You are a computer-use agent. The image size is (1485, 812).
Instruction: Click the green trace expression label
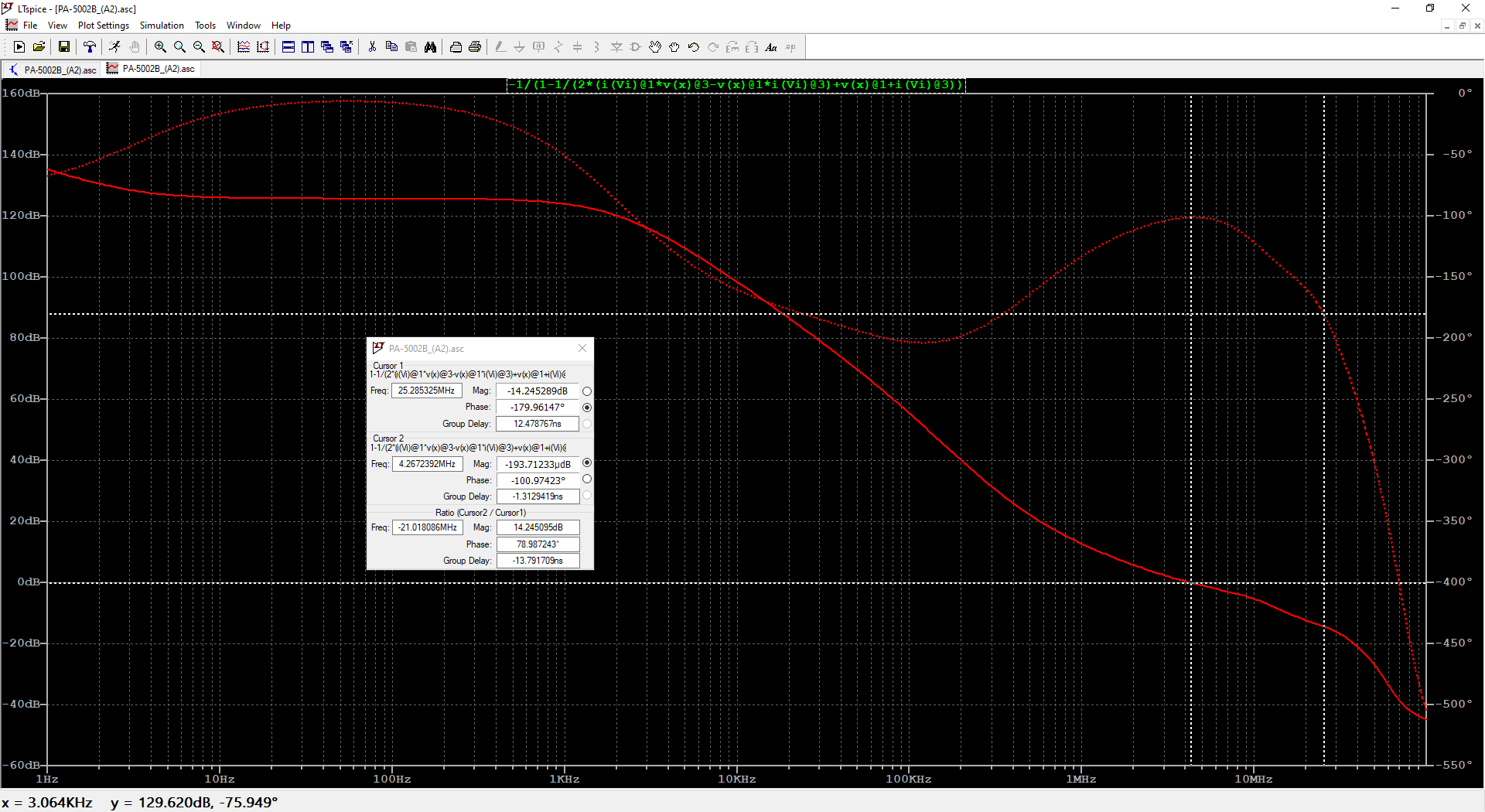pyautogui.click(x=736, y=85)
